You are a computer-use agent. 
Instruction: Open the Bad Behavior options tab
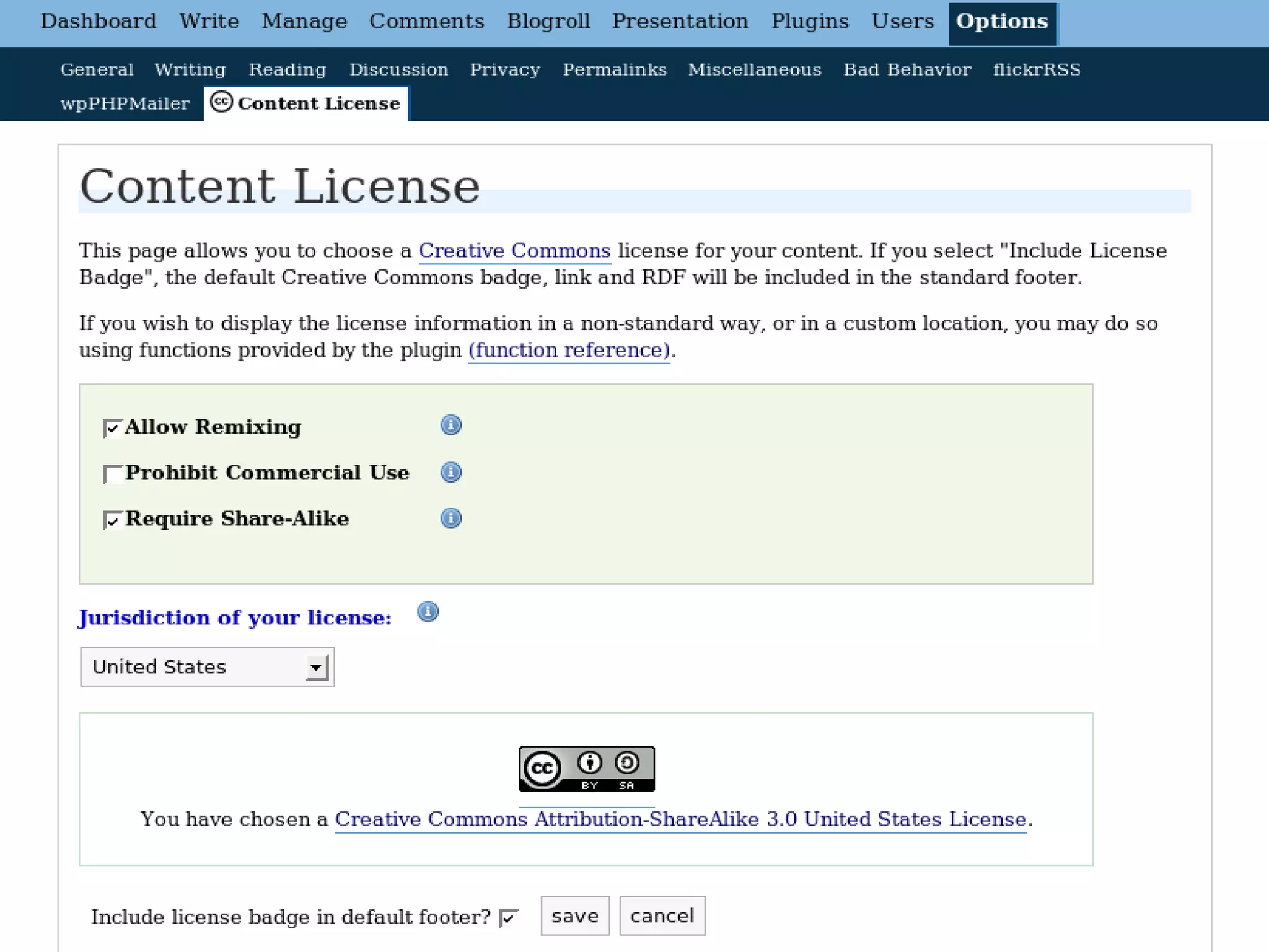pyautogui.click(x=907, y=69)
